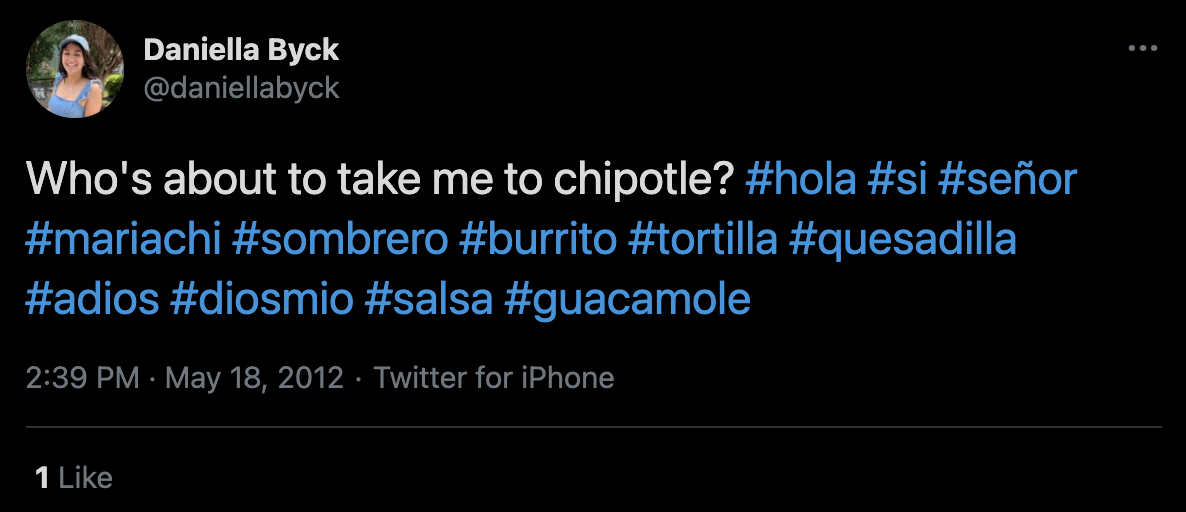Click the #sombrero hashtag
This screenshot has height=512, width=1186.
click(338, 240)
